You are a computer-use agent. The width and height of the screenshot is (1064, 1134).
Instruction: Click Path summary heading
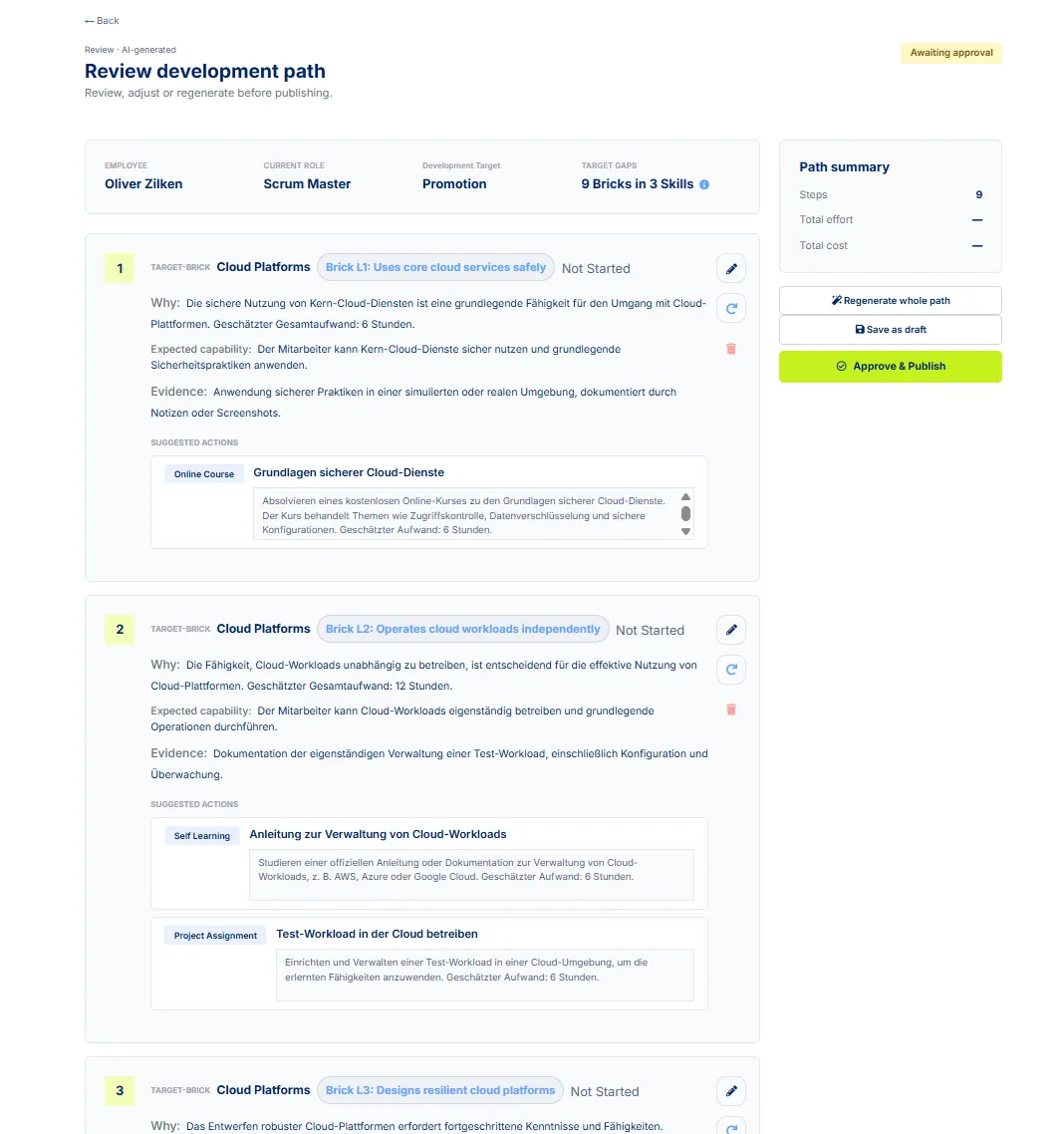click(x=844, y=167)
